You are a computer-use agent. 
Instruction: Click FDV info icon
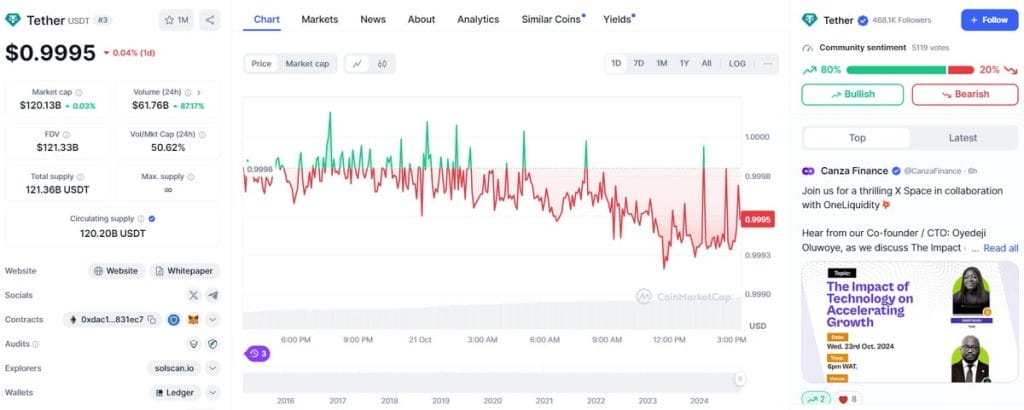66,134
